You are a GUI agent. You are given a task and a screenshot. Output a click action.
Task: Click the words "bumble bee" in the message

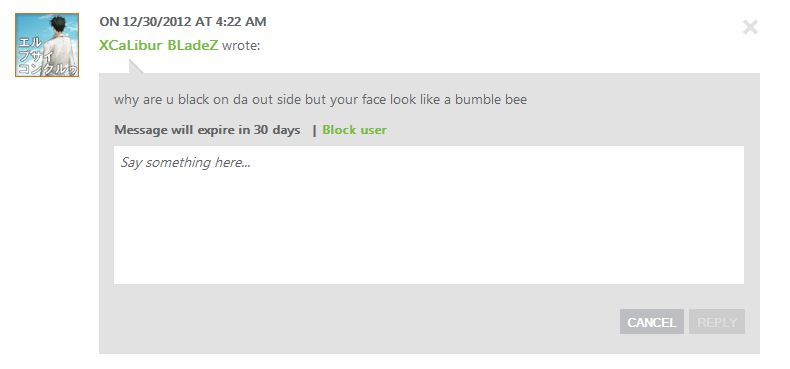click(491, 99)
